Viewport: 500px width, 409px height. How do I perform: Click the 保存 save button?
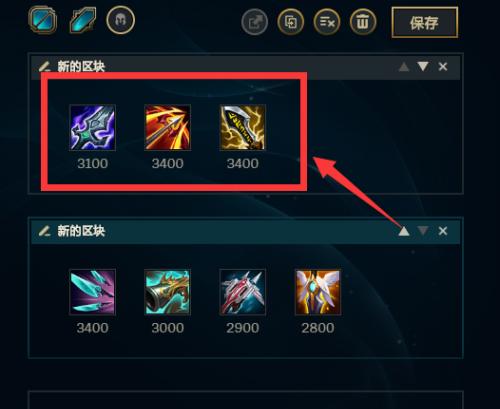pyautogui.click(x=425, y=22)
